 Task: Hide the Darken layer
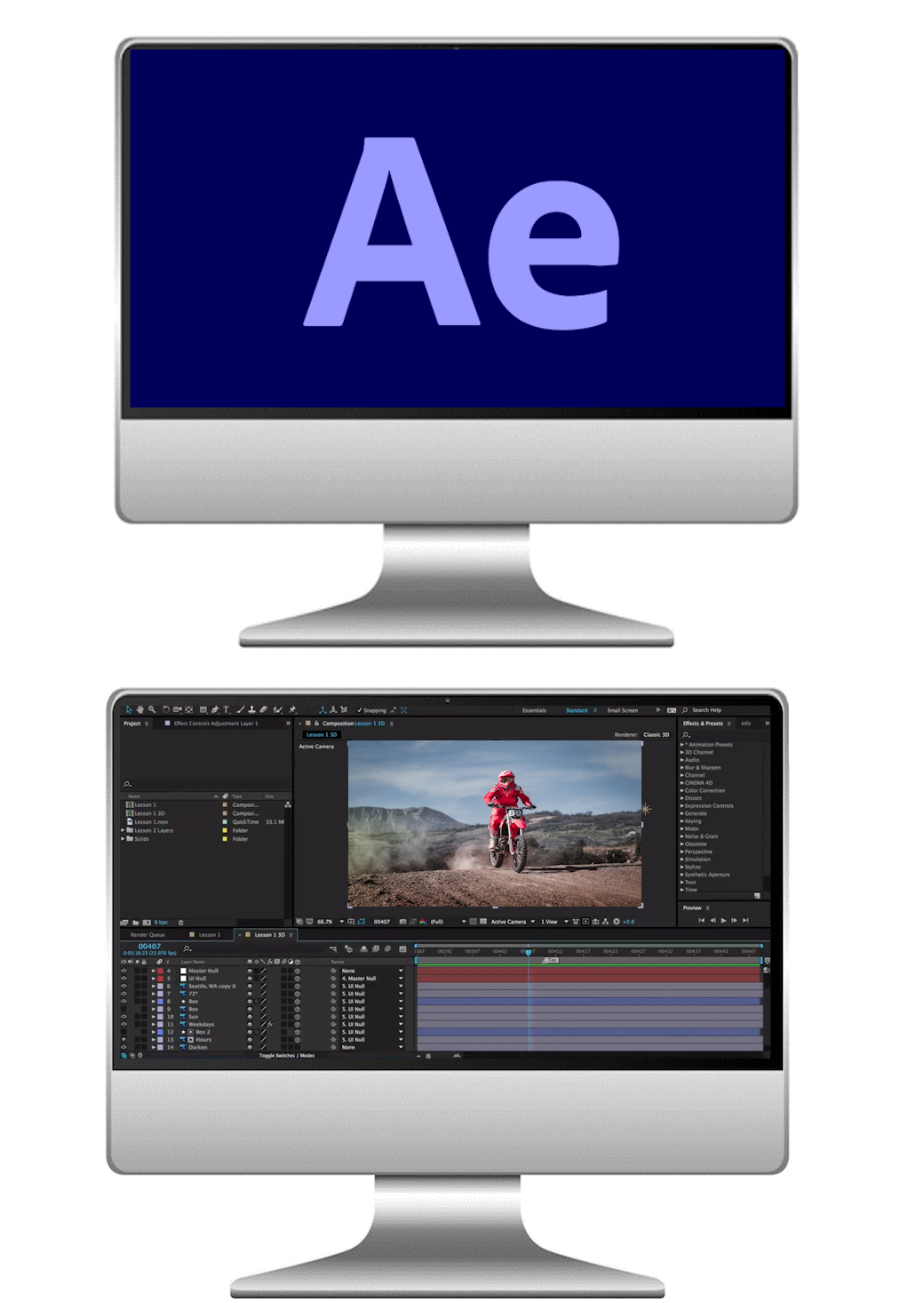(x=123, y=1047)
